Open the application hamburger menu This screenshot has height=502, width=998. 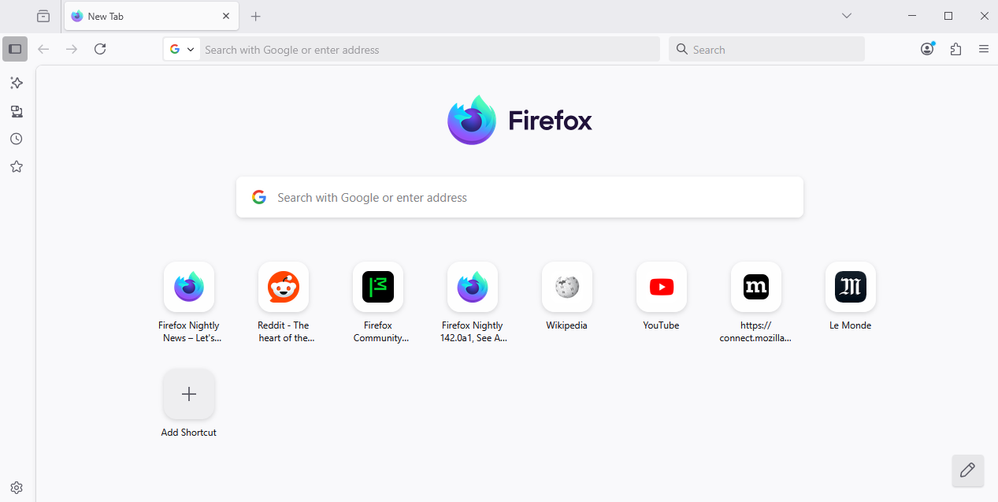point(983,49)
